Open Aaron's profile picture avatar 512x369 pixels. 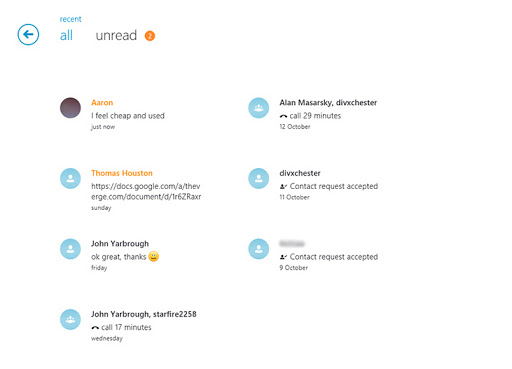[x=70, y=108]
